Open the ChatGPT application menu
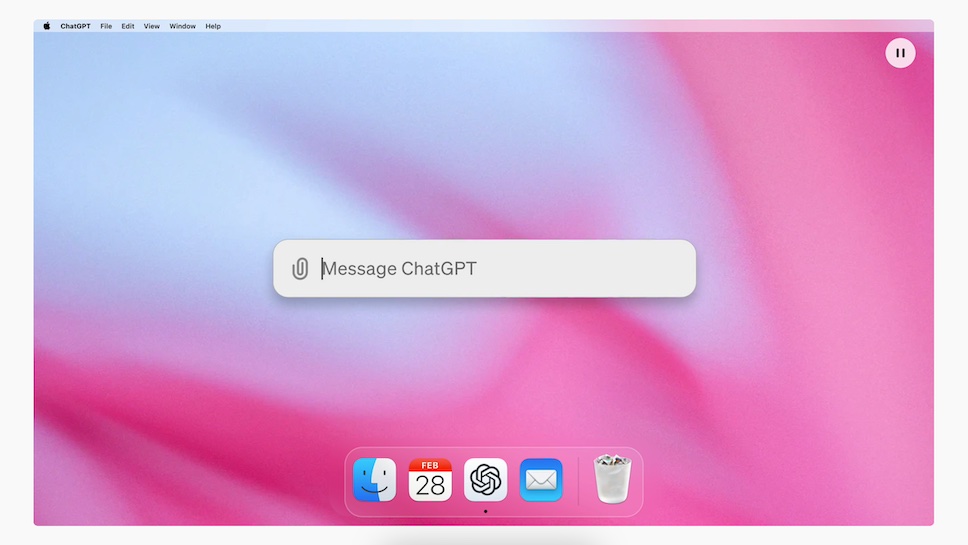Viewport: 968px width, 545px height. coord(75,26)
